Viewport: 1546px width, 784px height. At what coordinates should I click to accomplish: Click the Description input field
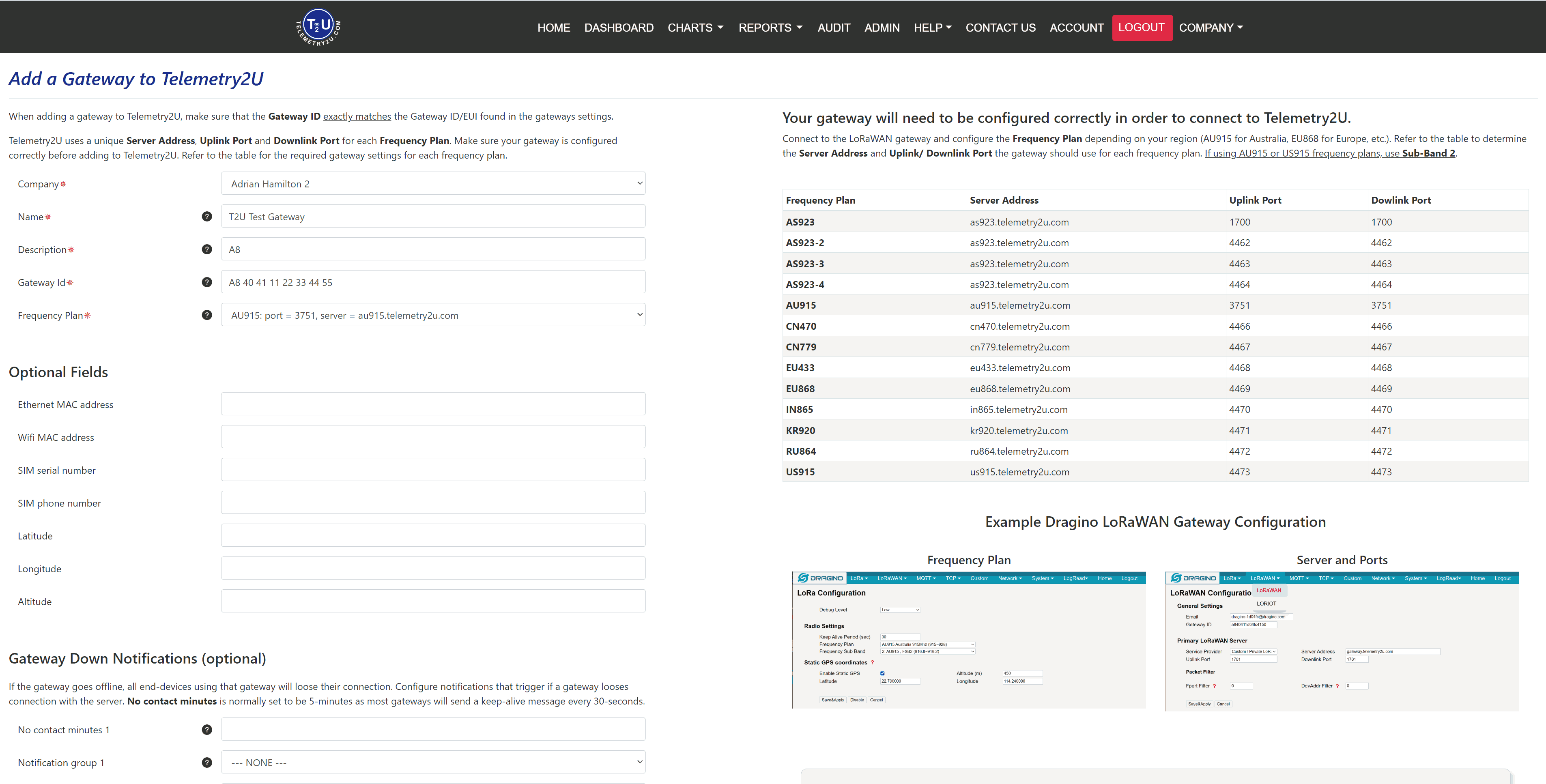click(x=433, y=249)
